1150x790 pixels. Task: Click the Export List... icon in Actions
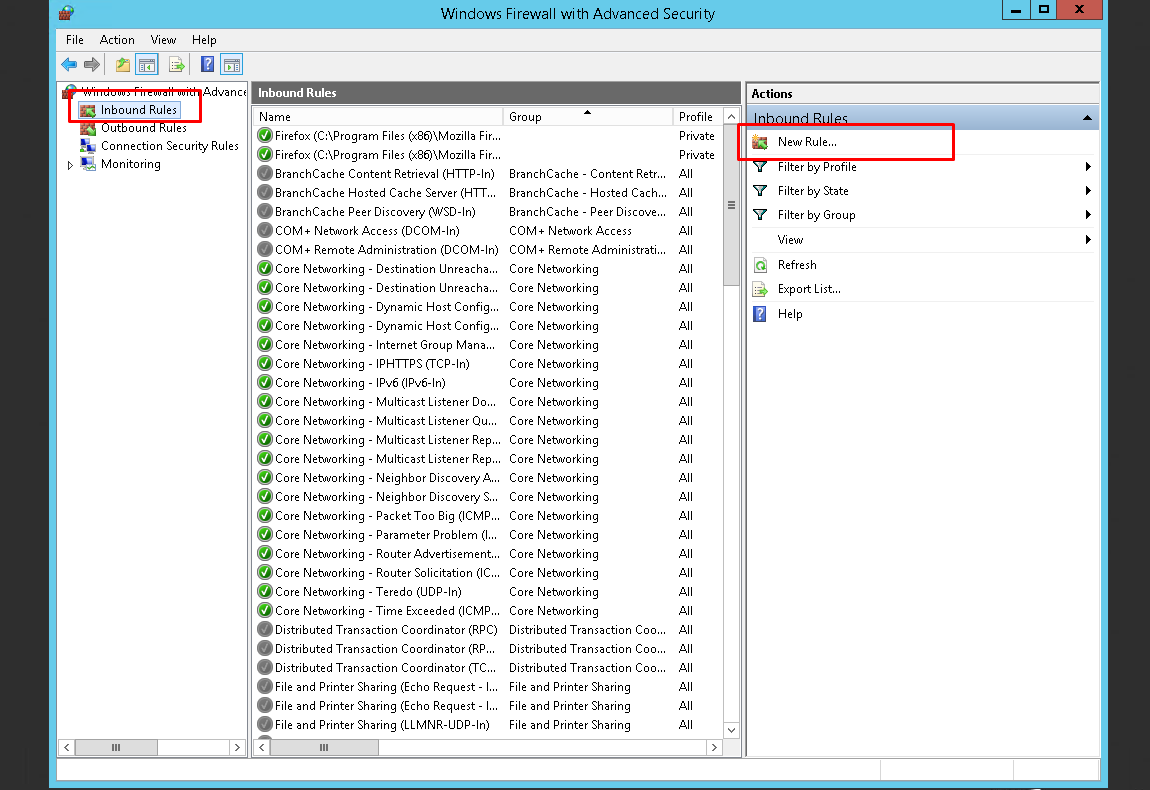[x=760, y=289]
